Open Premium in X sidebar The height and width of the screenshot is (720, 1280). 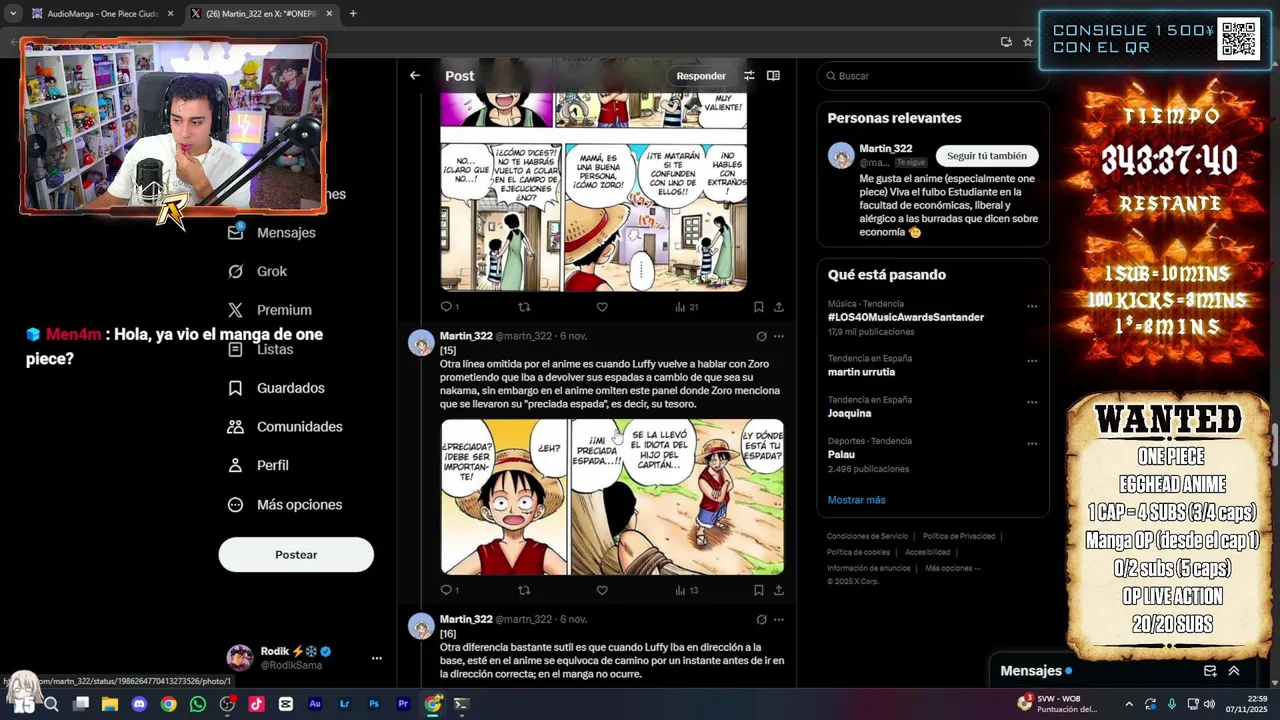[270, 310]
